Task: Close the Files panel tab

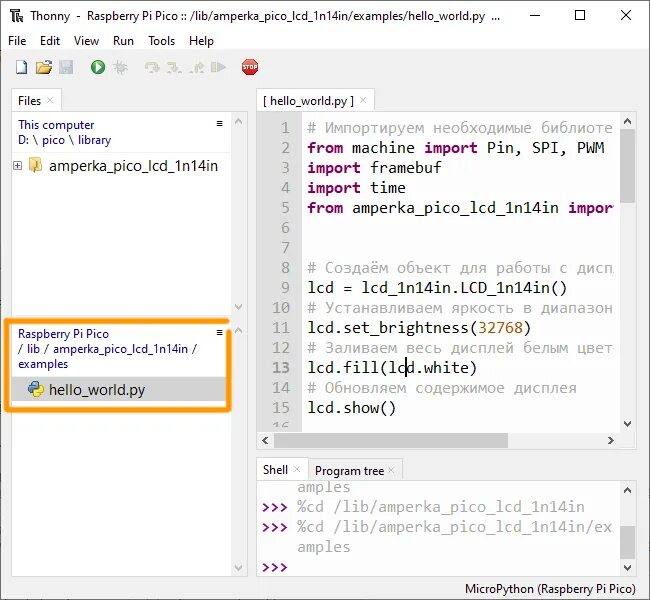Action: pyautogui.click(x=50, y=100)
